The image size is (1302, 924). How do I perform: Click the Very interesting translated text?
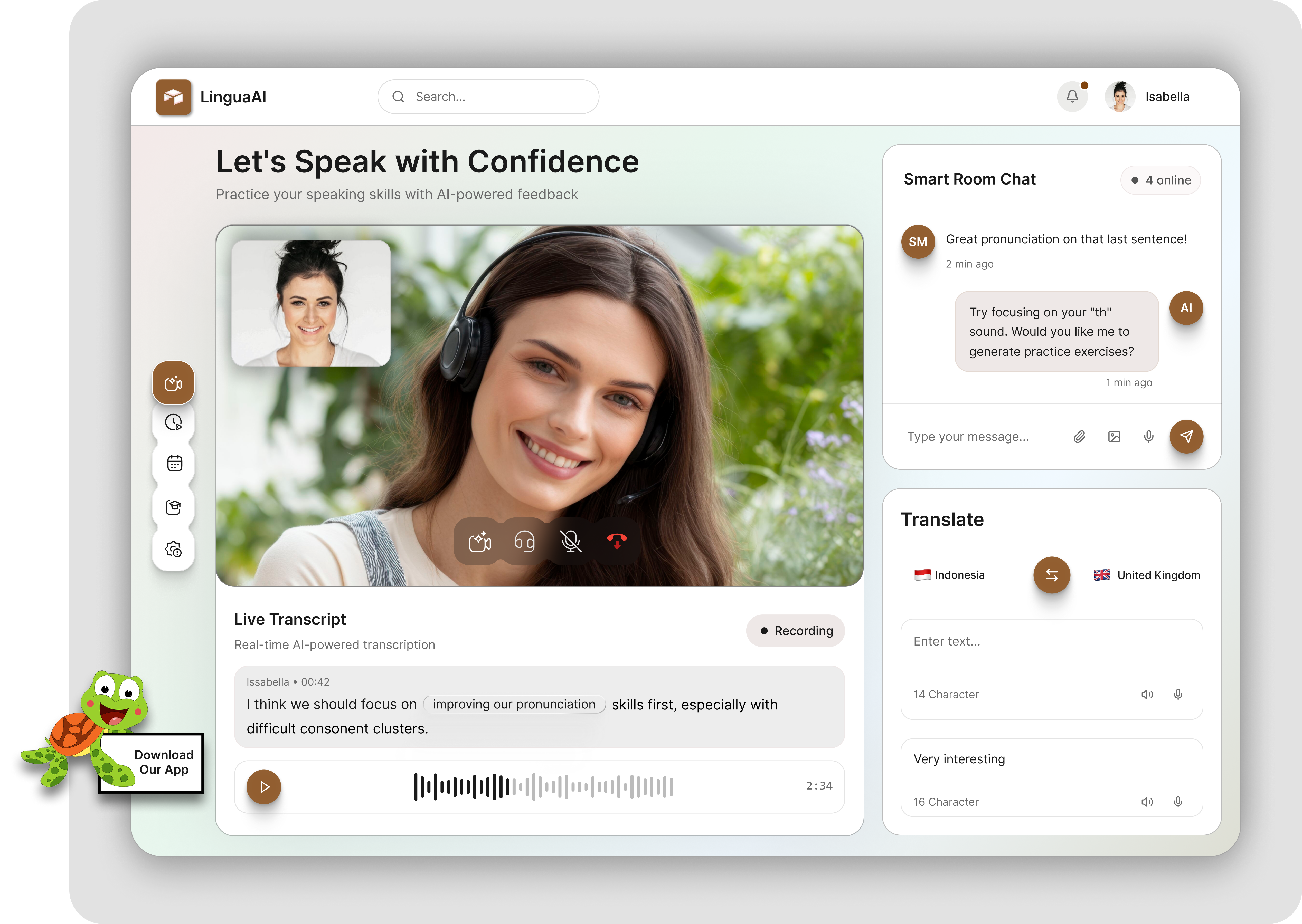959,759
